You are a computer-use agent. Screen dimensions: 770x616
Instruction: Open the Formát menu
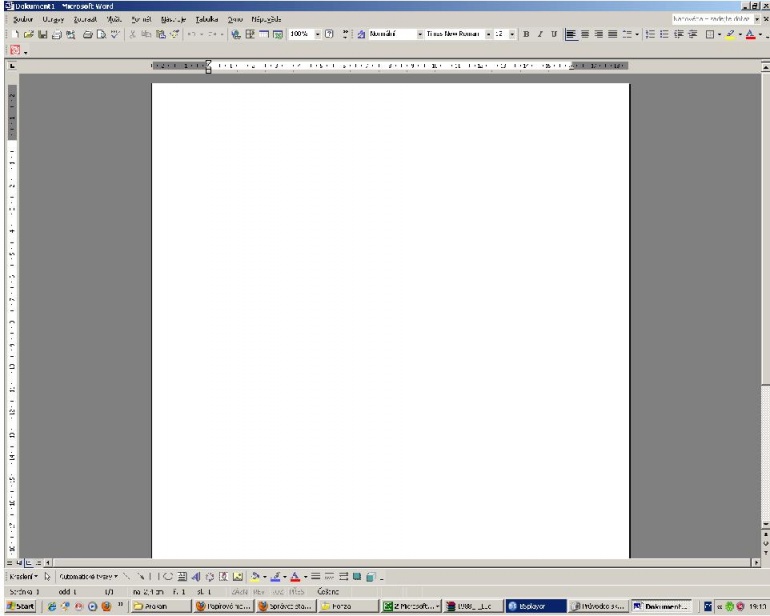pos(141,20)
